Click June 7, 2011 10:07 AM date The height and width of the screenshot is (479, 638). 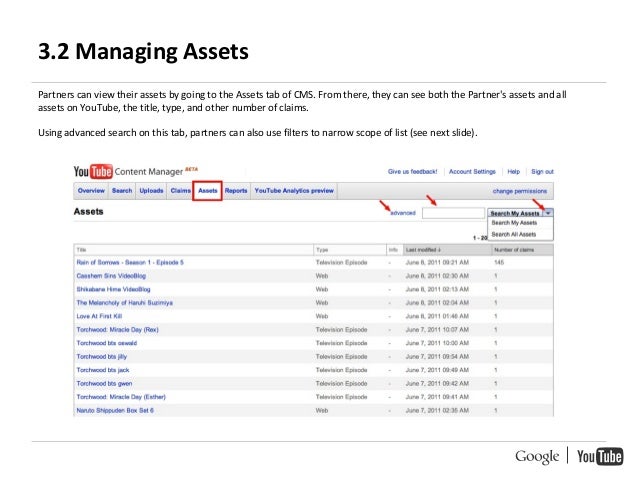click(x=437, y=330)
